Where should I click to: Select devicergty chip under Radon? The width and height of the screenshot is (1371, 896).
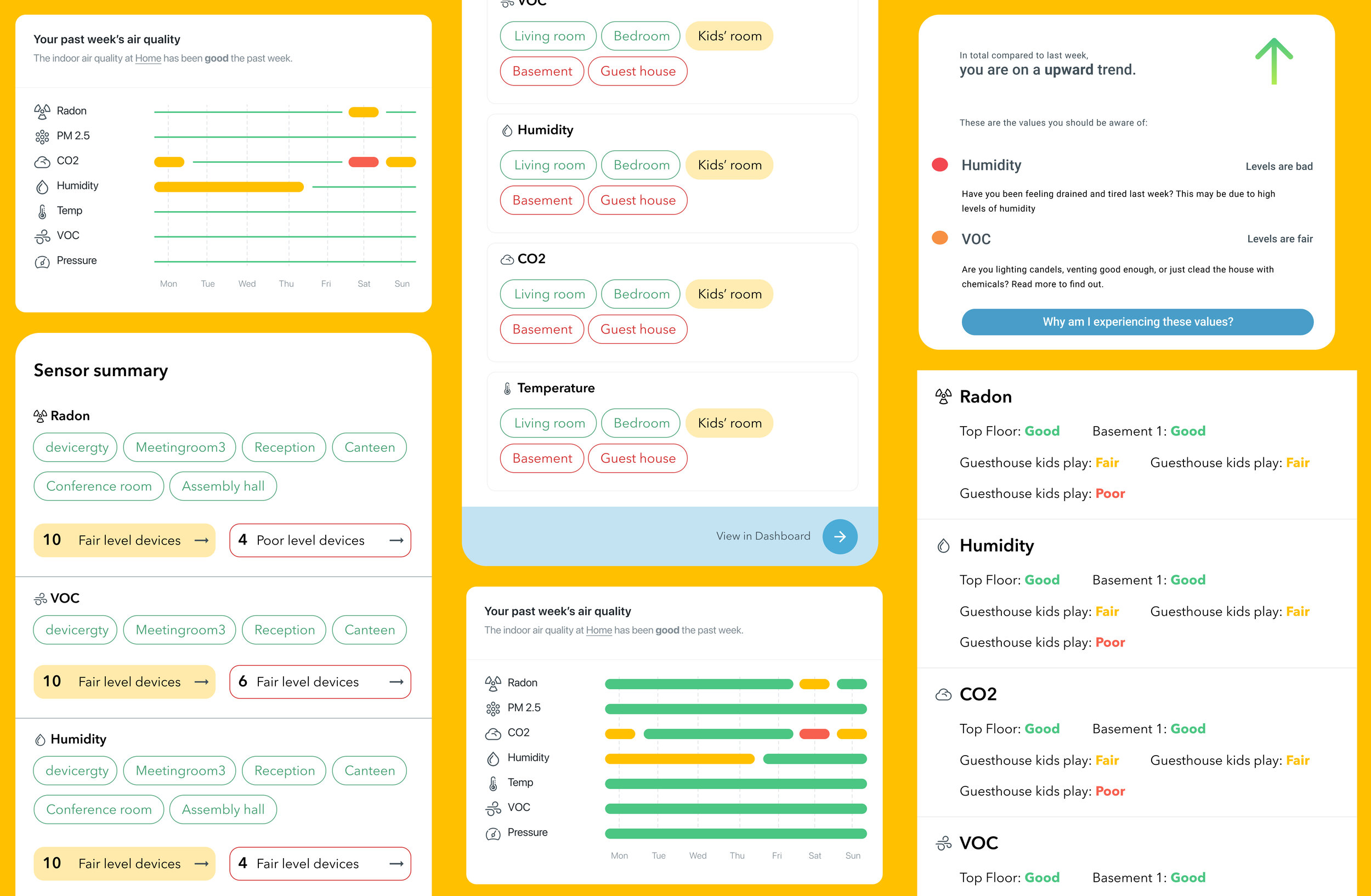coord(76,447)
